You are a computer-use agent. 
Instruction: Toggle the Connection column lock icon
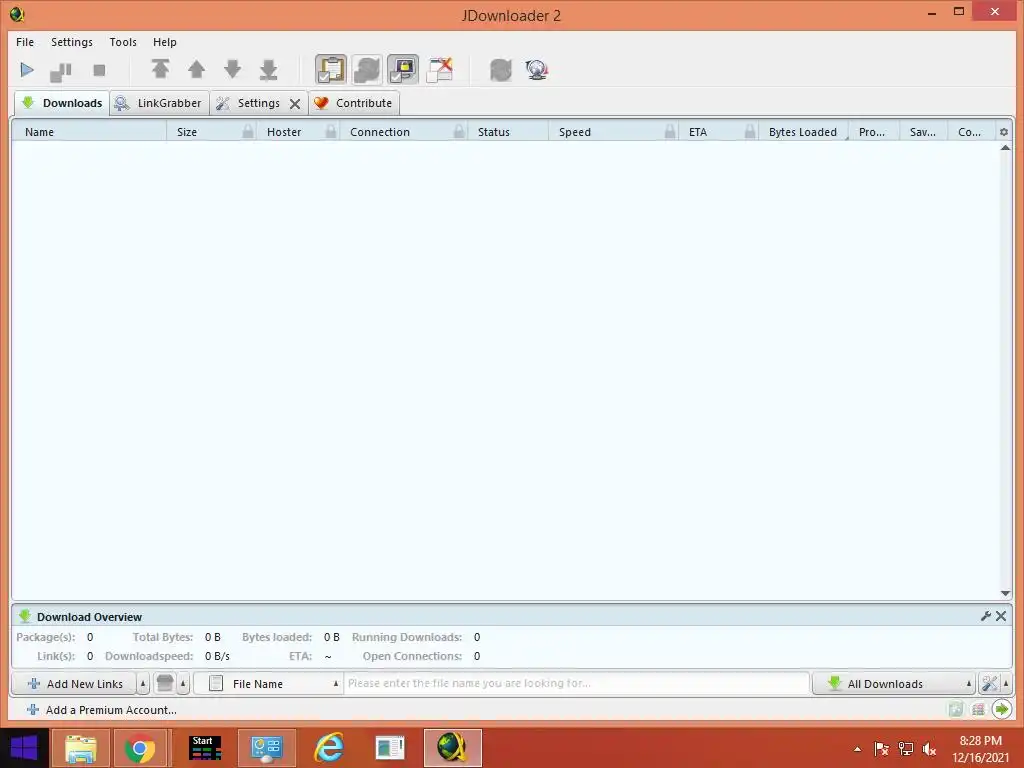tap(459, 132)
